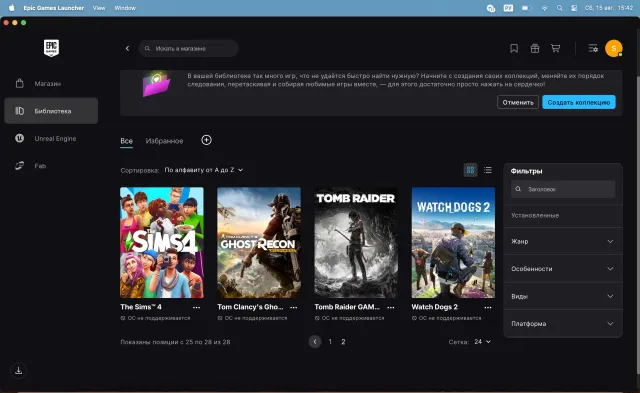This screenshot has height=393, width=640.
Task: Open the gift icon in header
Action: 535,49
